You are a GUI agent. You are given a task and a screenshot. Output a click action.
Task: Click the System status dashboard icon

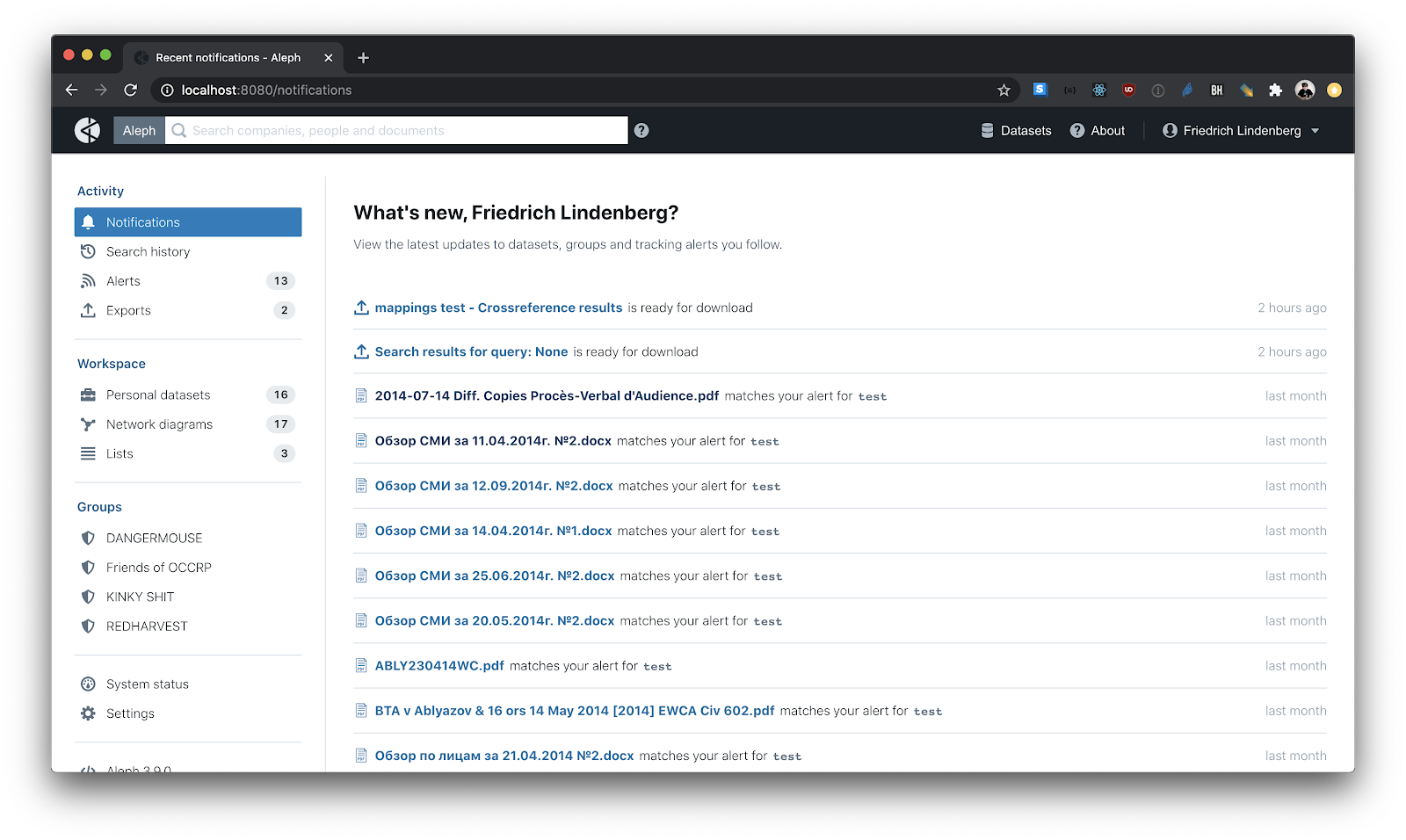tap(88, 684)
